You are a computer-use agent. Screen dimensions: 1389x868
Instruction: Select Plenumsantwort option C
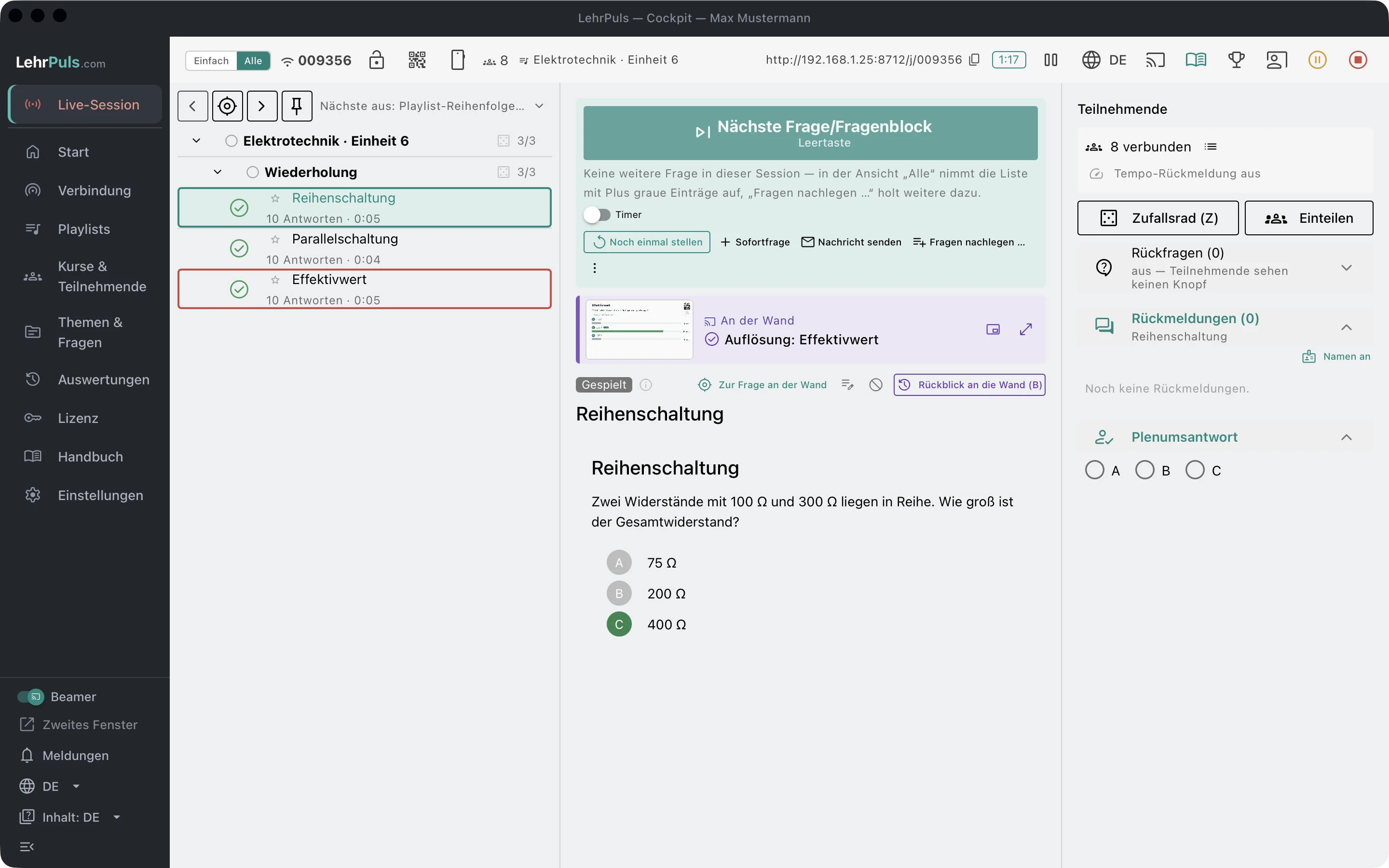coord(1195,470)
